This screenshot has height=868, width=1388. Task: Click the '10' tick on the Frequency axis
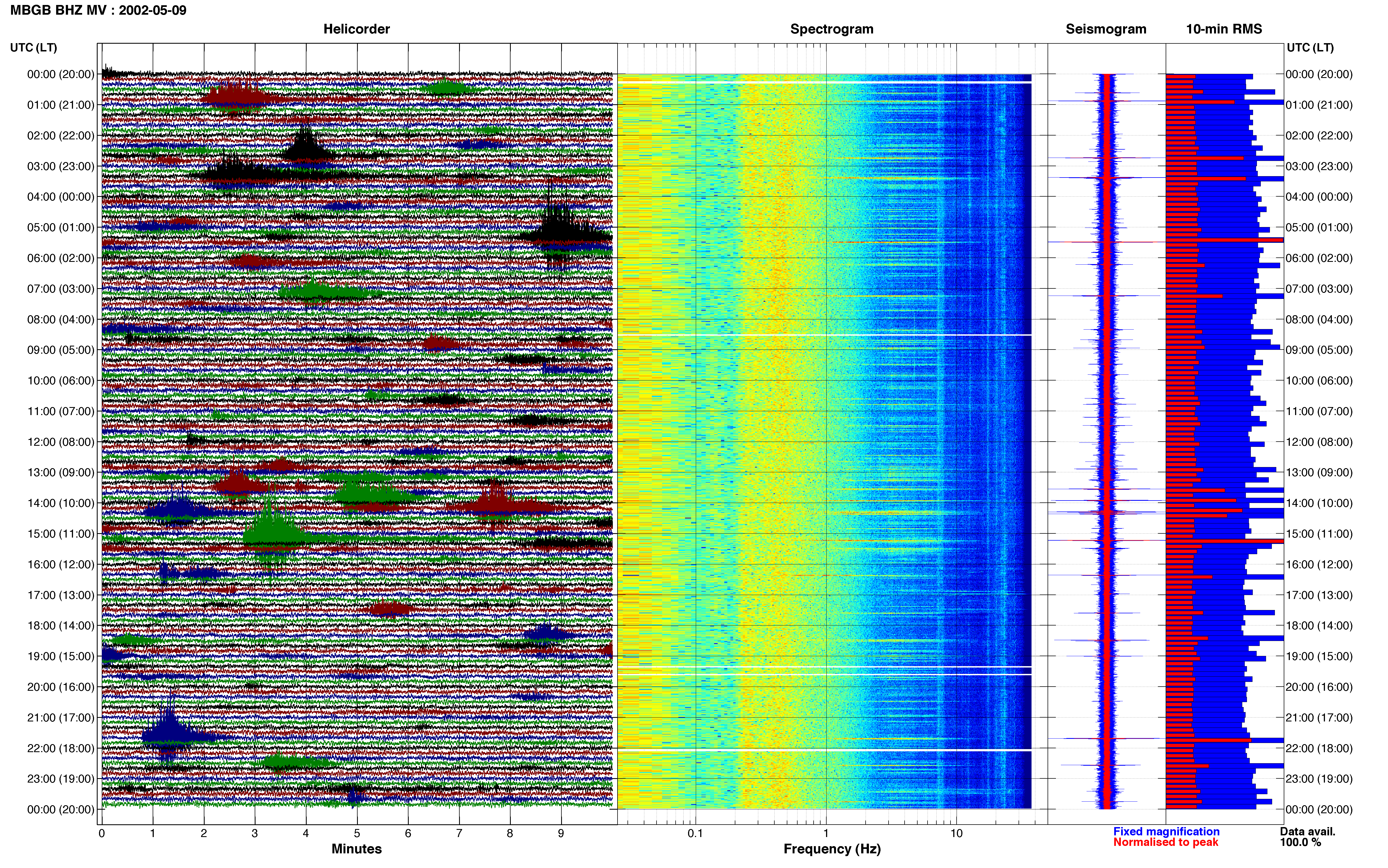tap(956, 833)
